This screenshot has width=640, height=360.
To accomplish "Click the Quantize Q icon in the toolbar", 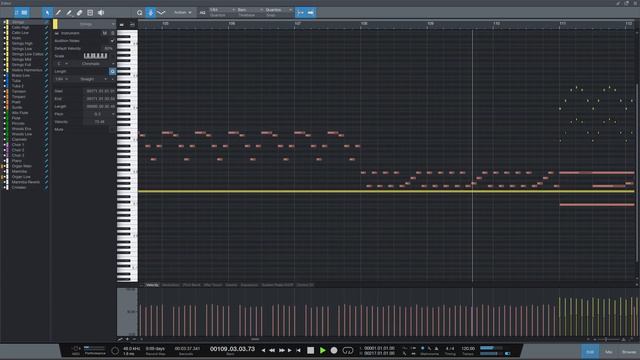I will [x=140, y=13].
